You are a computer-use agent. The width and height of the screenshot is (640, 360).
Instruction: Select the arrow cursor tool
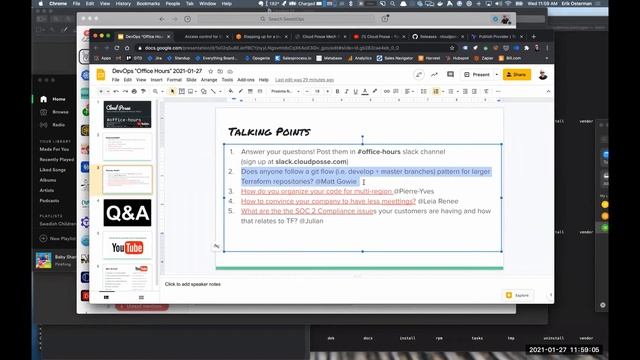coord(172,91)
